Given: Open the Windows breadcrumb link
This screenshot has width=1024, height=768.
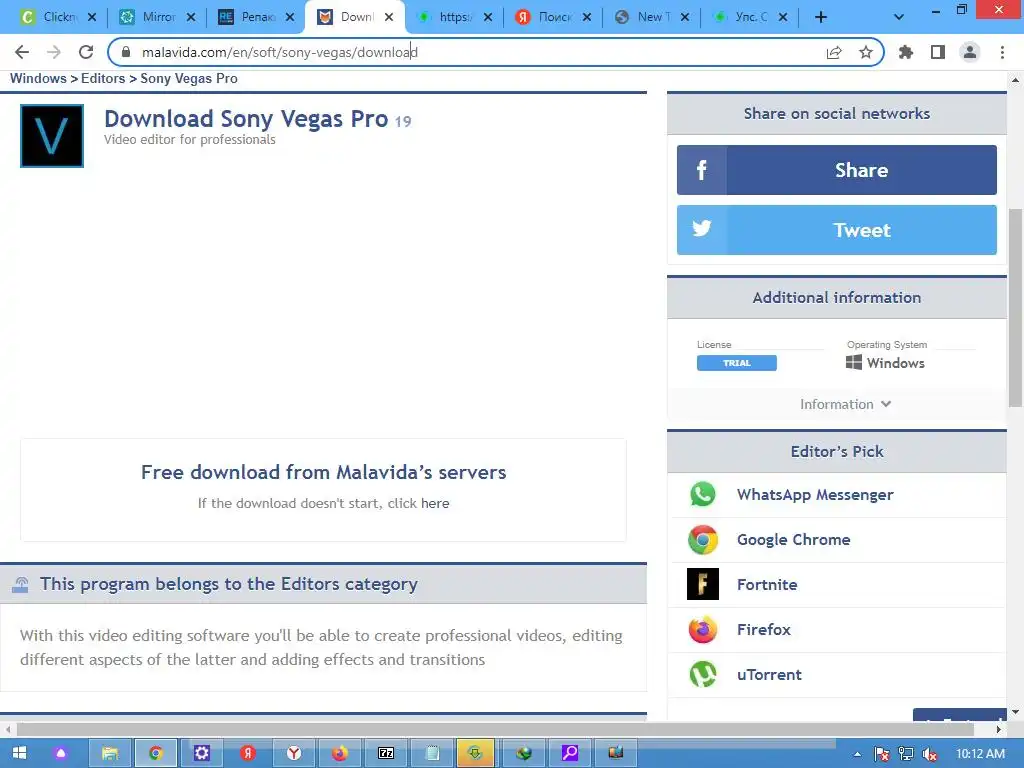Looking at the screenshot, I should tap(38, 78).
